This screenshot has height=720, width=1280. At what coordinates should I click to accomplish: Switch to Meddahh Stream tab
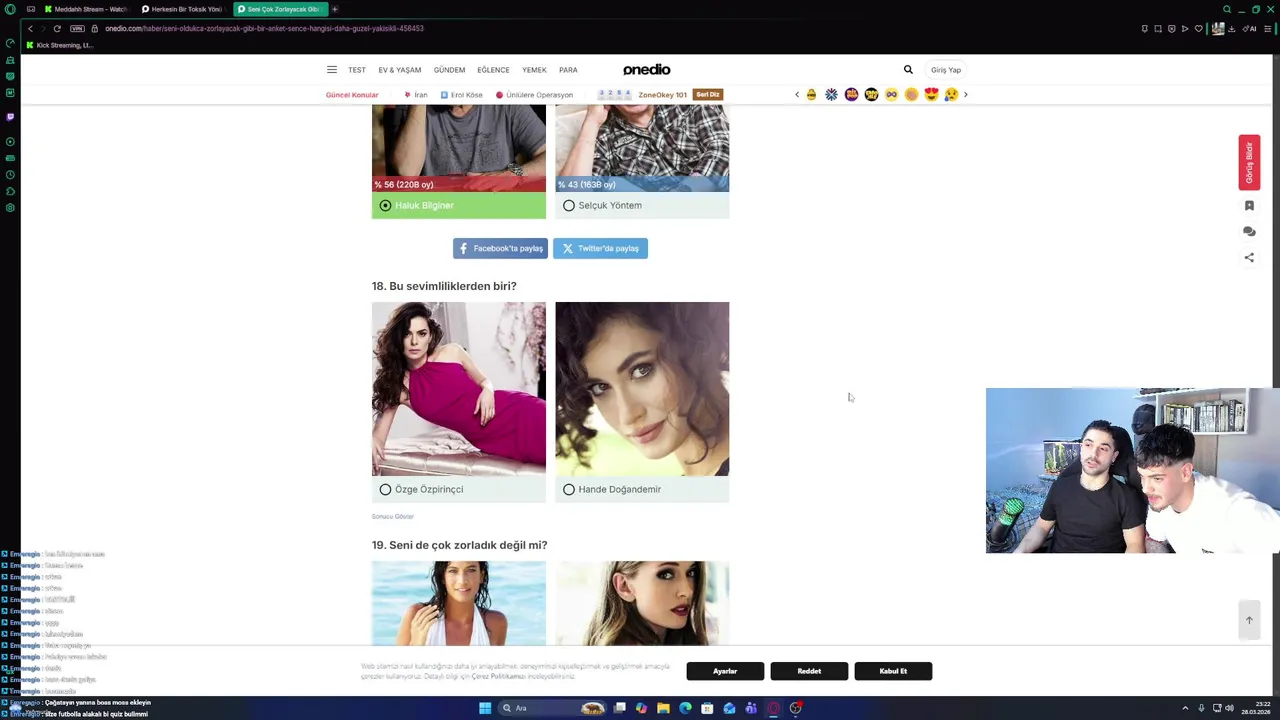[86, 9]
